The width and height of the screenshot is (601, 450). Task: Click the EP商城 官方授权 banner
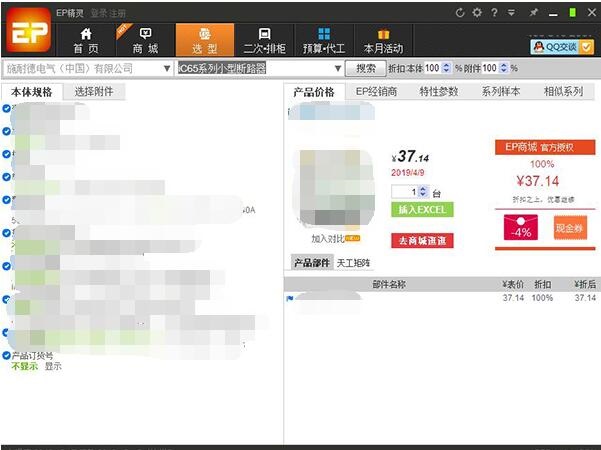[x=545, y=147]
